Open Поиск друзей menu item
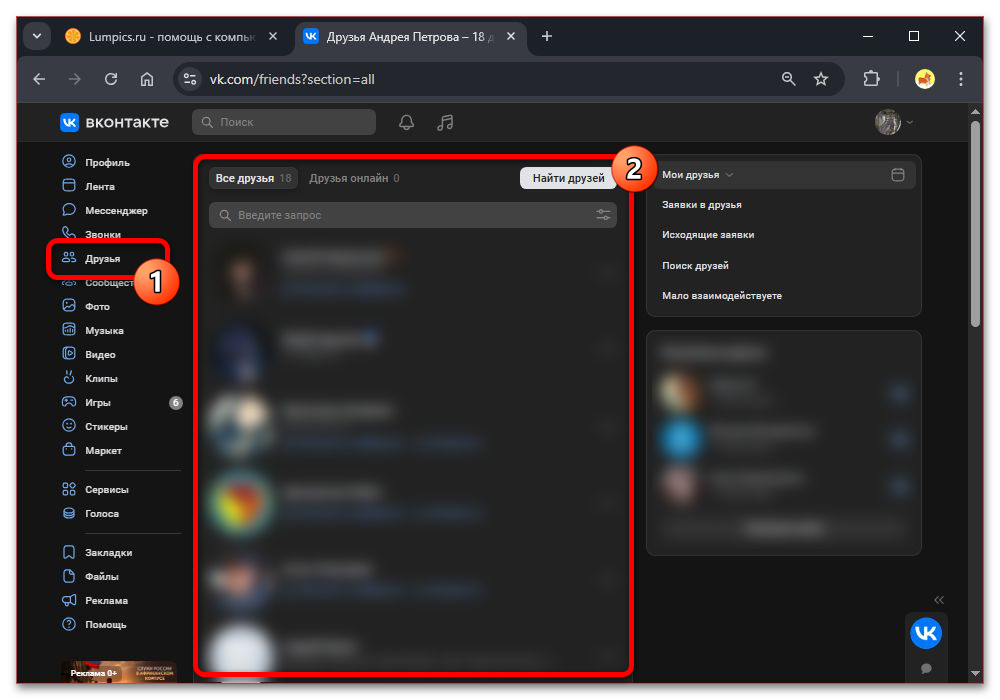Screen dimensions: 1000x700 pos(695,265)
